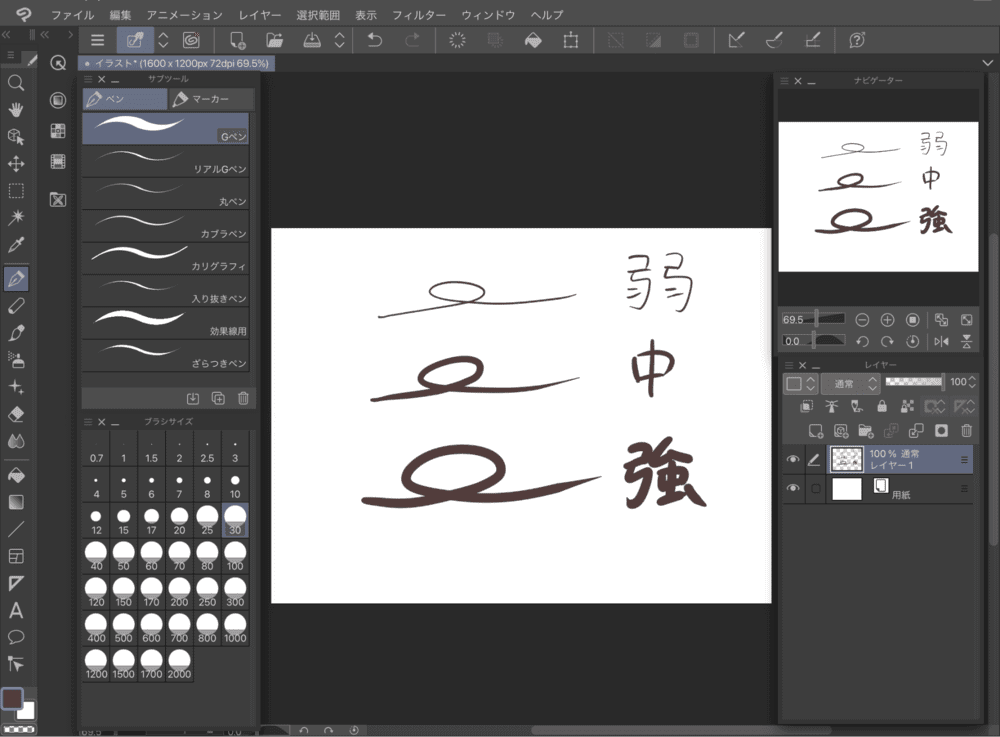
Task: Click the layer opacity 100 stepper arrows
Action: point(972,382)
